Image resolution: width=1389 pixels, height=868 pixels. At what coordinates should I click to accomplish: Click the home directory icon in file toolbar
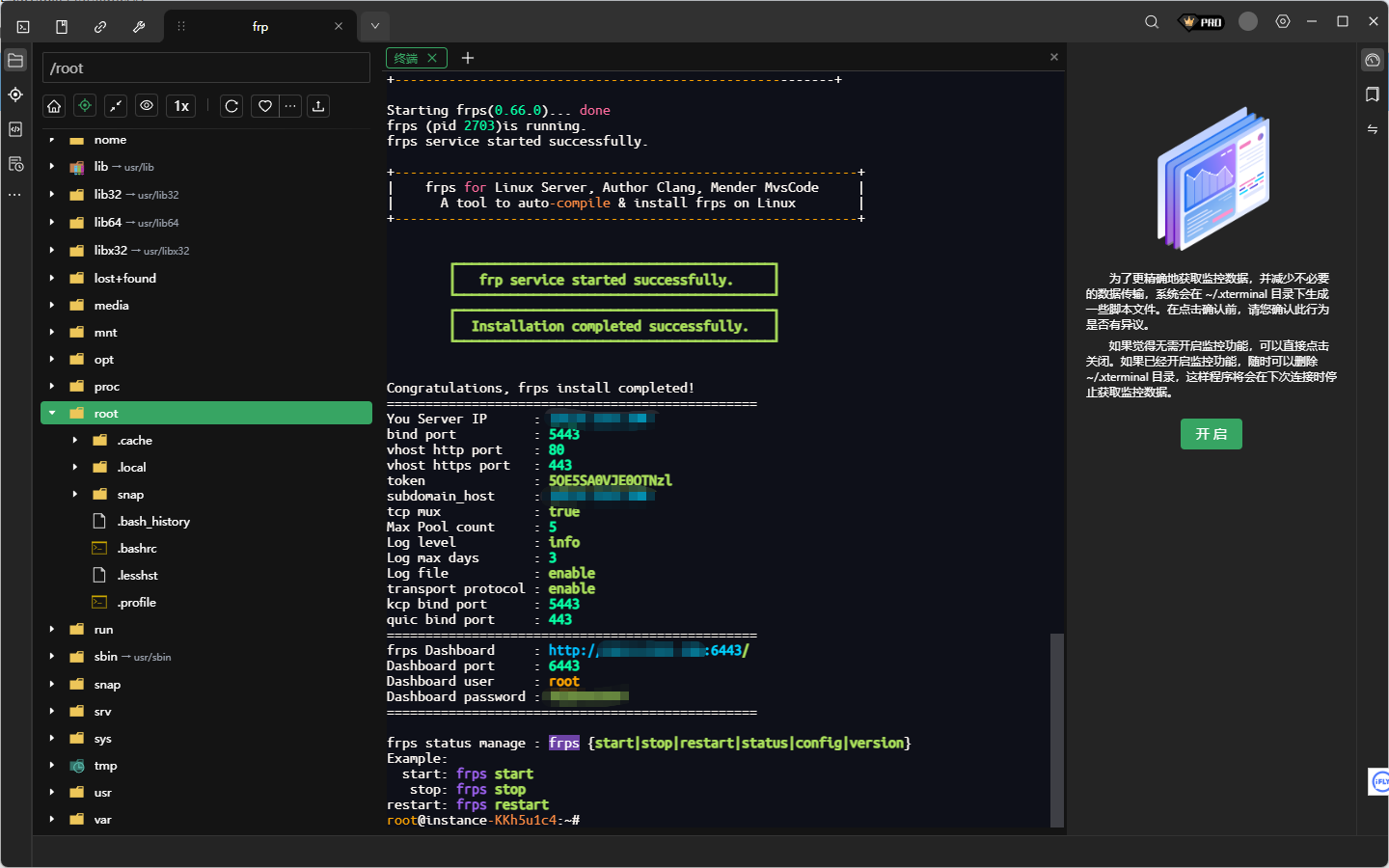pyautogui.click(x=54, y=106)
